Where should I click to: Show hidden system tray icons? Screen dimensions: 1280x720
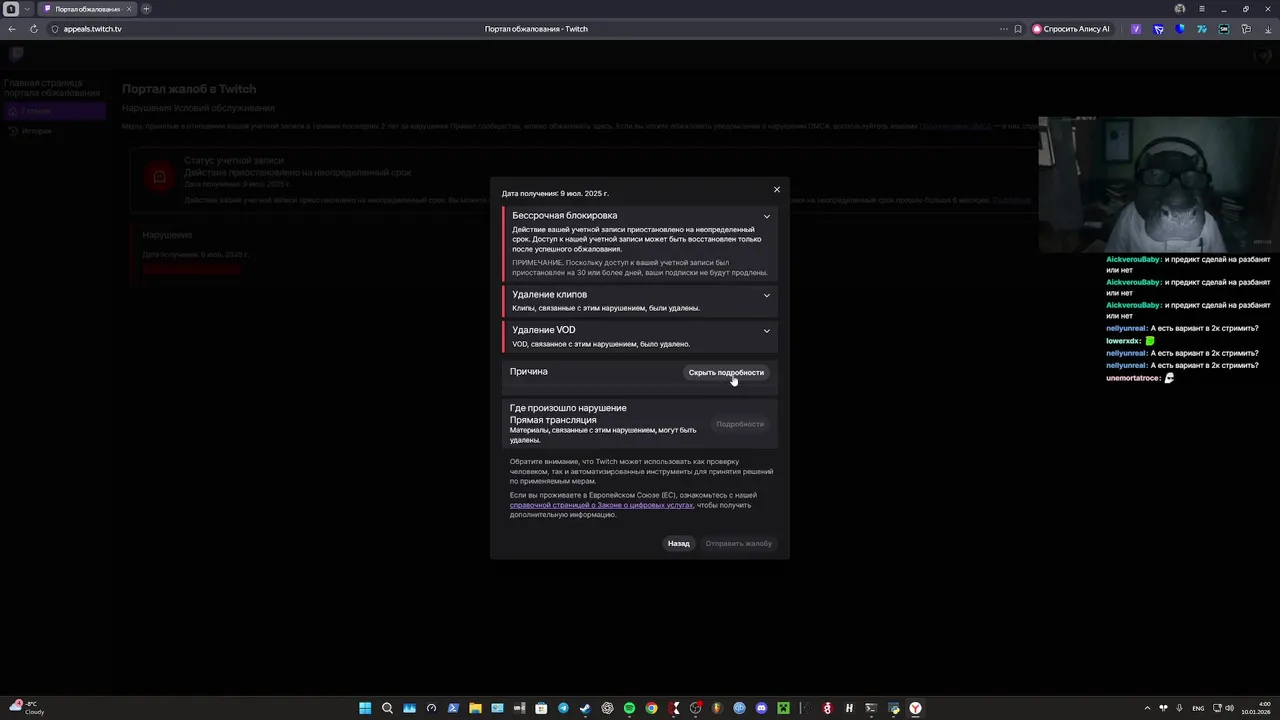(x=1147, y=708)
